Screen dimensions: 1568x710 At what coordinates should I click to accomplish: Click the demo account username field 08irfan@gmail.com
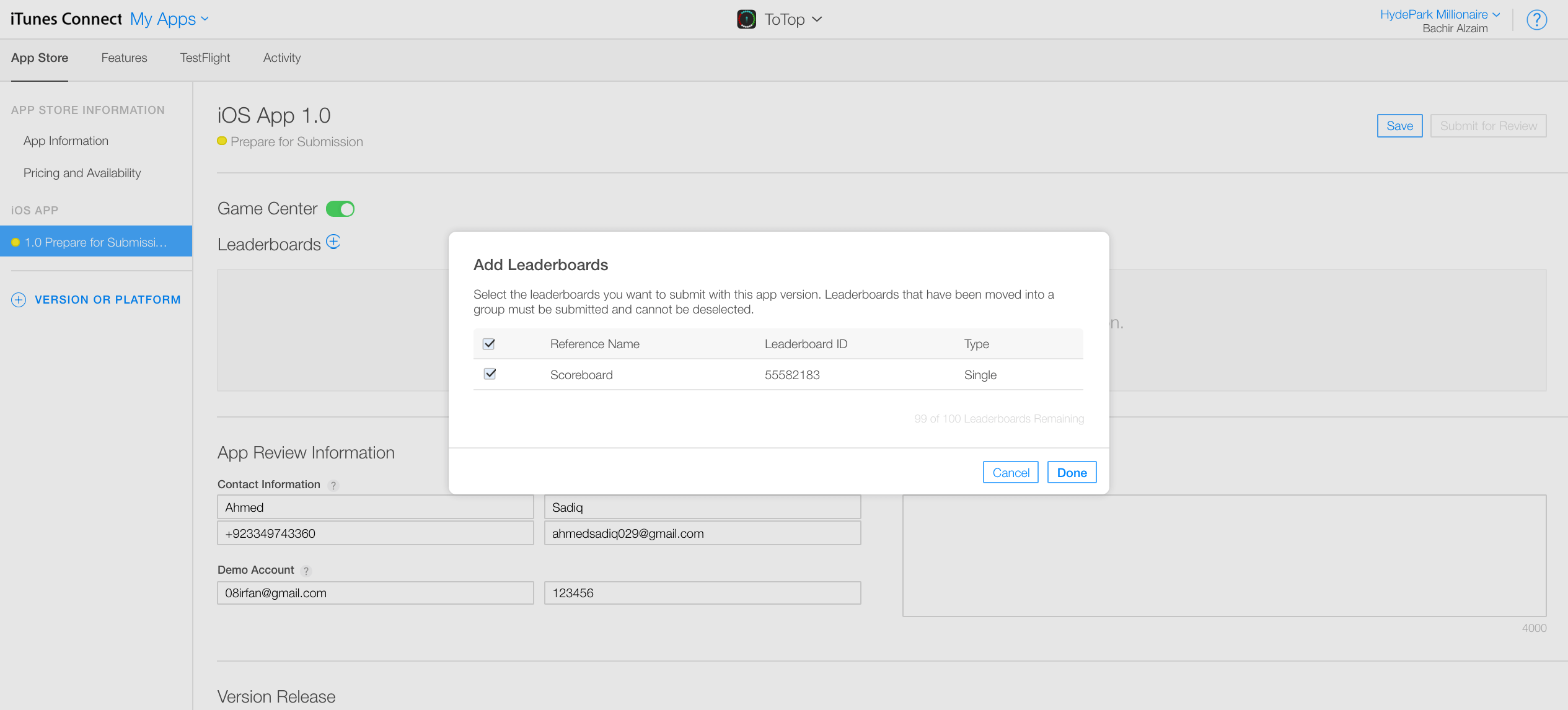pyautogui.click(x=375, y=593)
